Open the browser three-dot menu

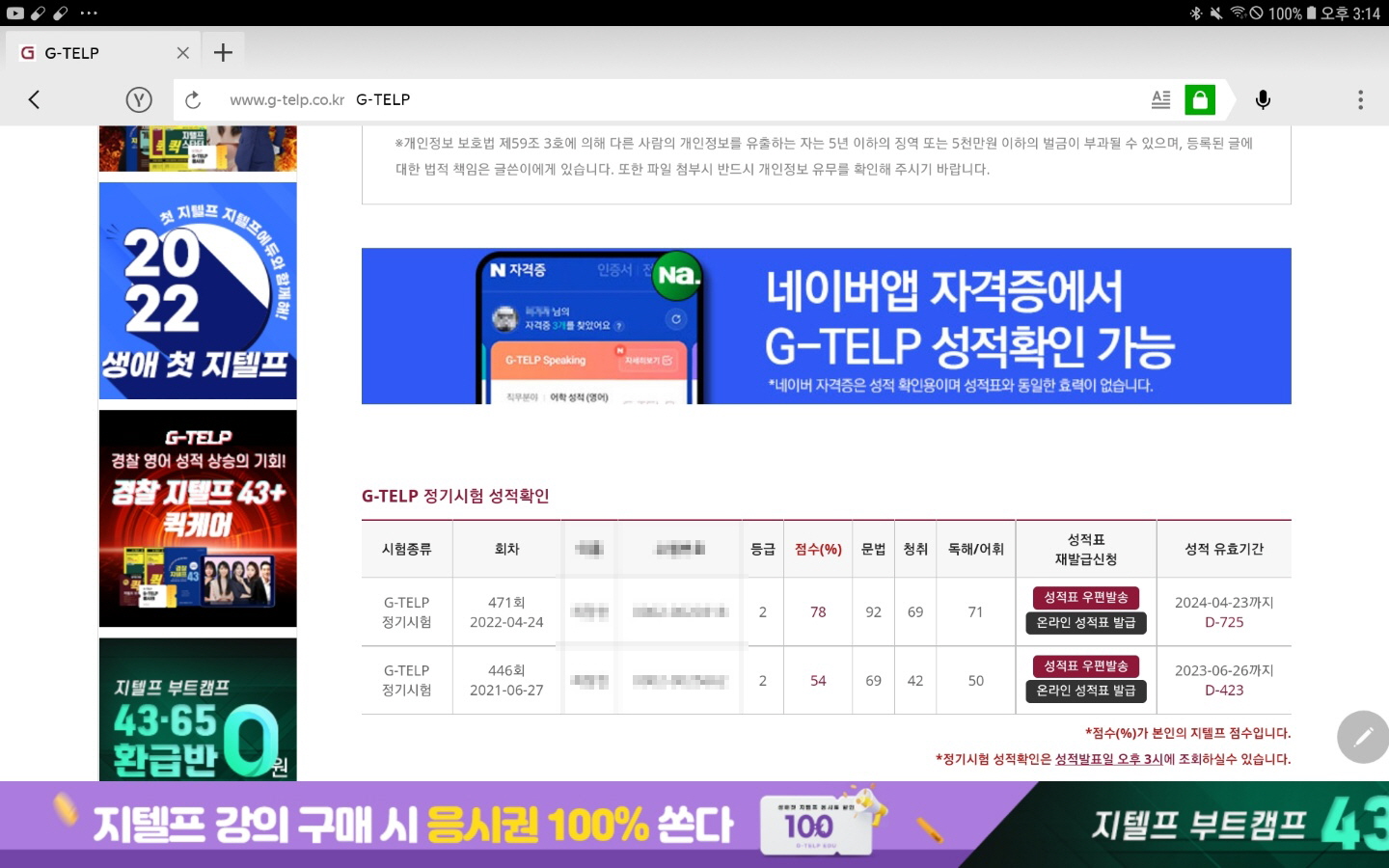click(x=1360, y=99)
